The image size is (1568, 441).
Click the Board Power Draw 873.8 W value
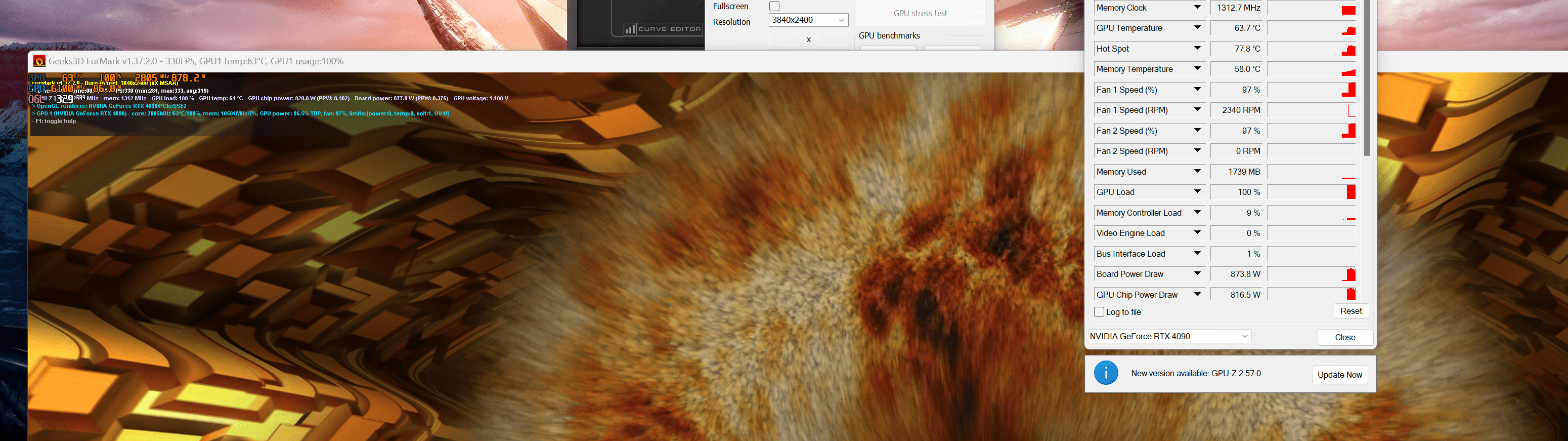tap(1236, 274)
